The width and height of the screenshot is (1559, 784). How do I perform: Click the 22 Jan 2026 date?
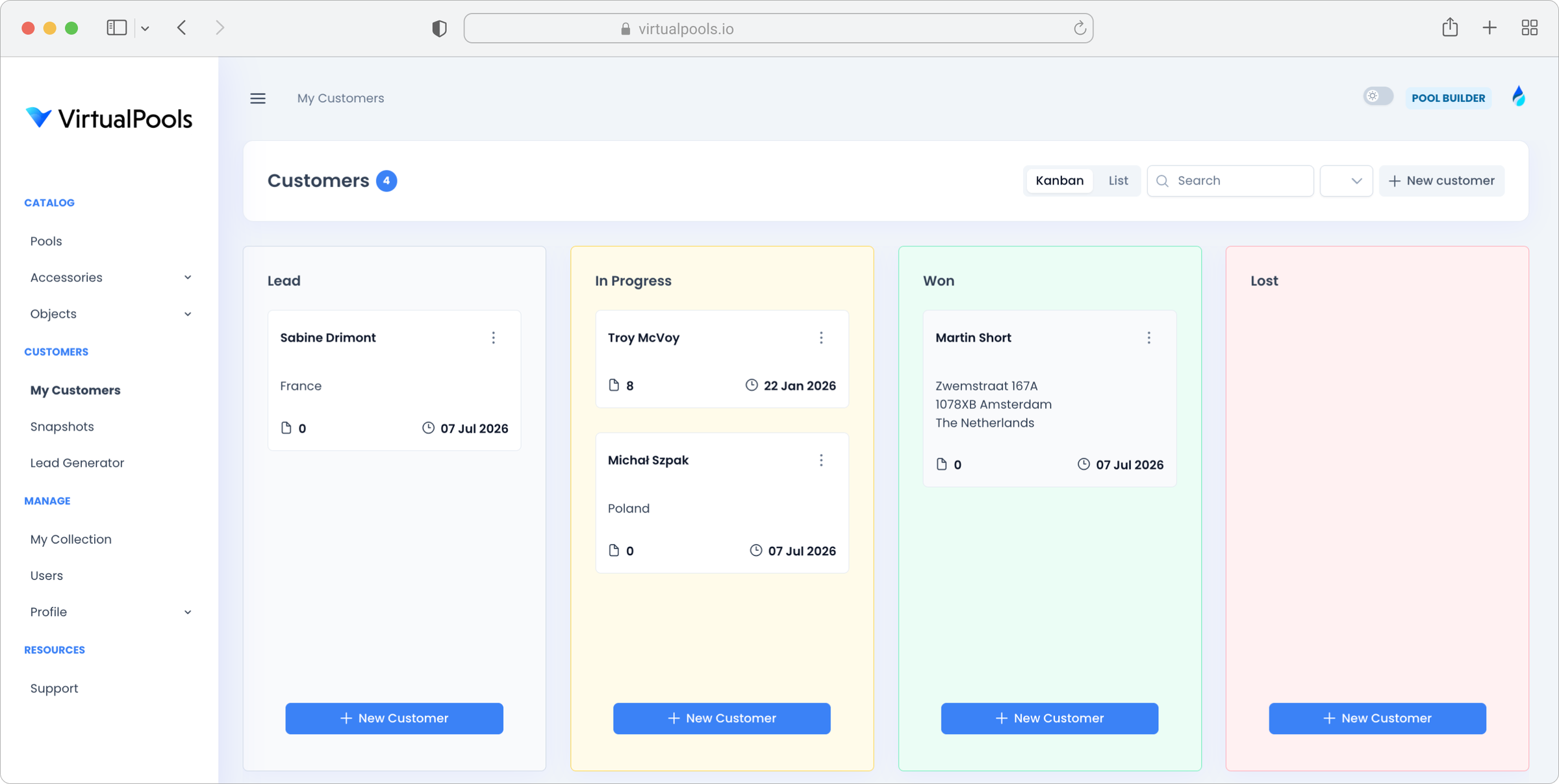[x=800, y=386]
